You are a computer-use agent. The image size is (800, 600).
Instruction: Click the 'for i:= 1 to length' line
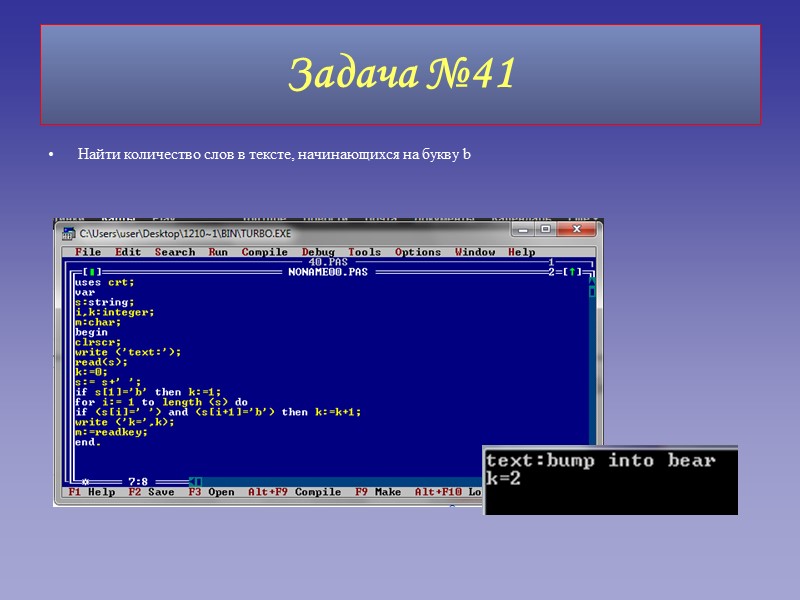click(x=161, y=402)
